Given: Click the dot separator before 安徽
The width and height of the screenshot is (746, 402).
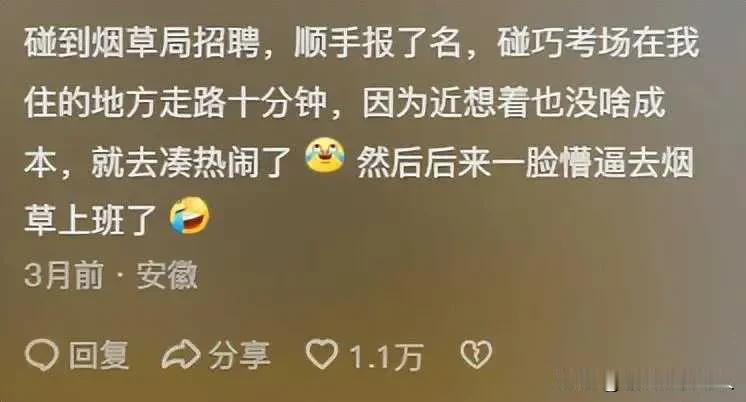Looking at the screenshot, I should click(120, 275).
